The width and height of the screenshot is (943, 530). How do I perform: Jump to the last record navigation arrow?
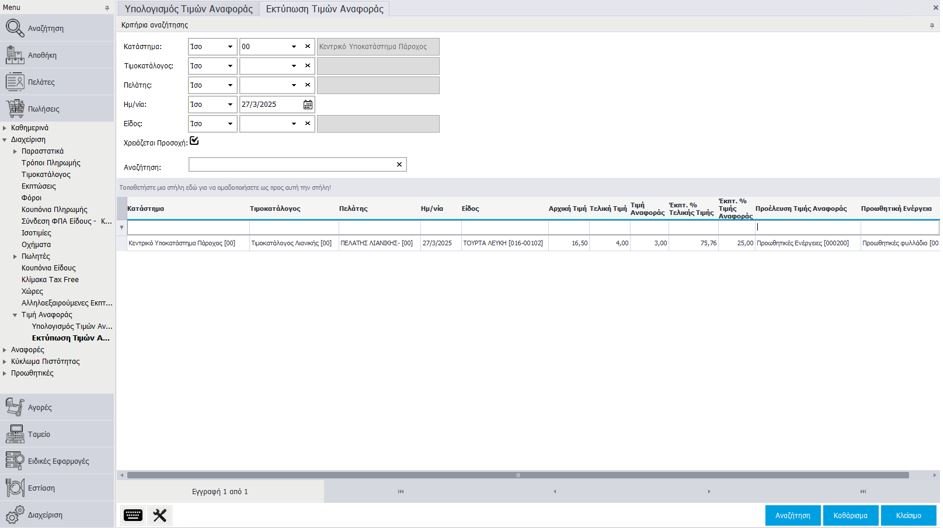862,491
